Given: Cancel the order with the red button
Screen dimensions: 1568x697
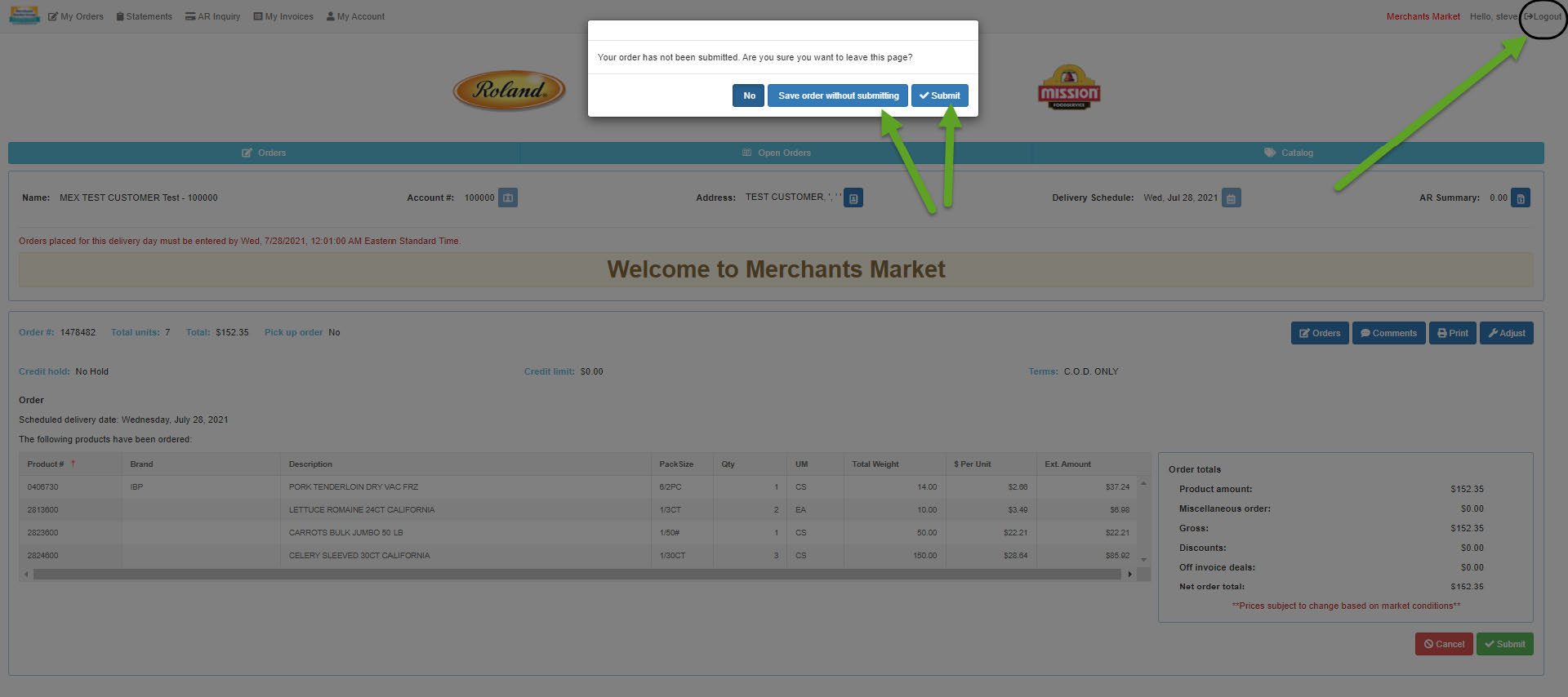Looking at the screenshot, I should tap(1445, 644).
